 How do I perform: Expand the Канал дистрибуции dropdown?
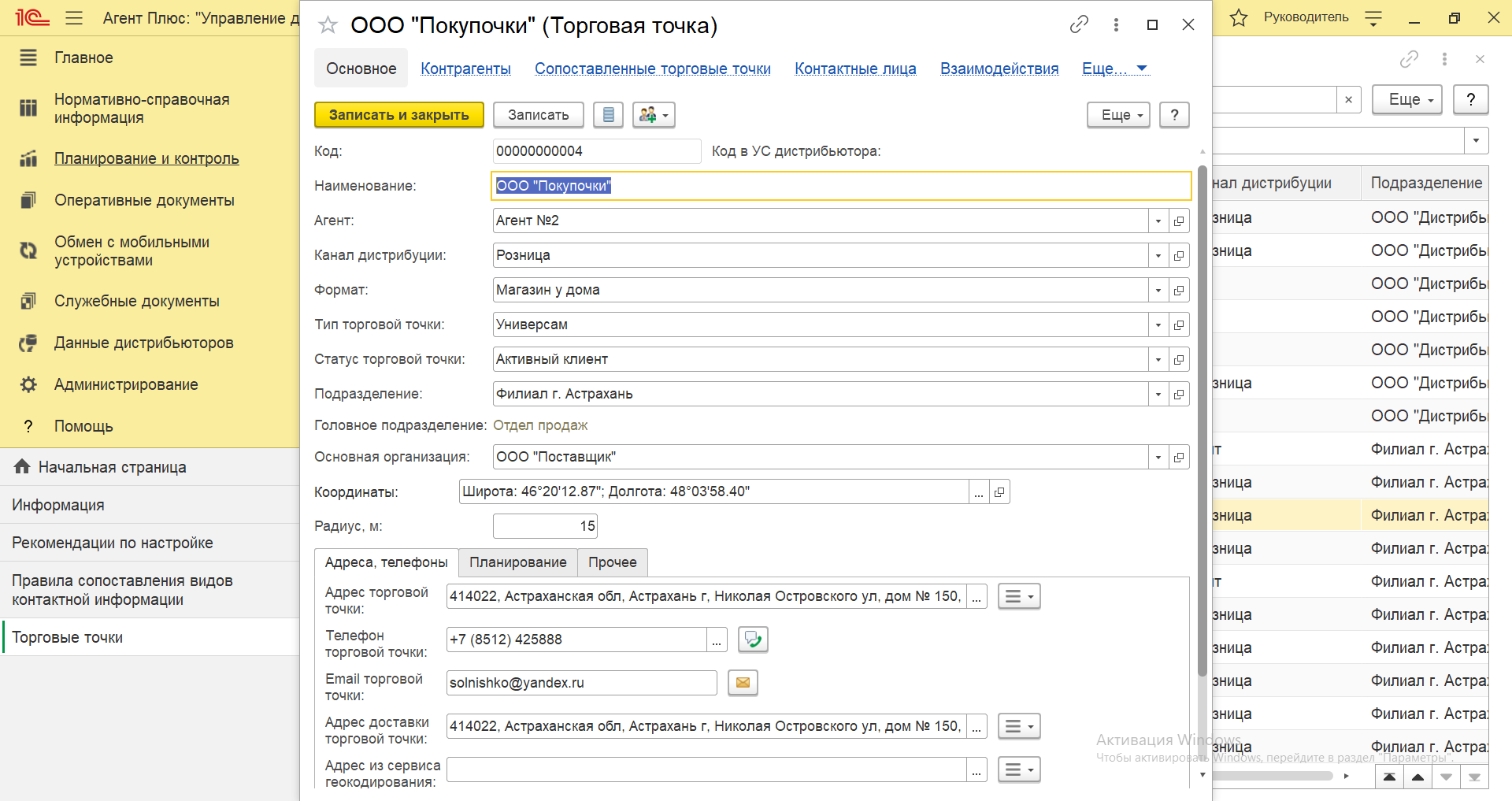(1158, 255)
